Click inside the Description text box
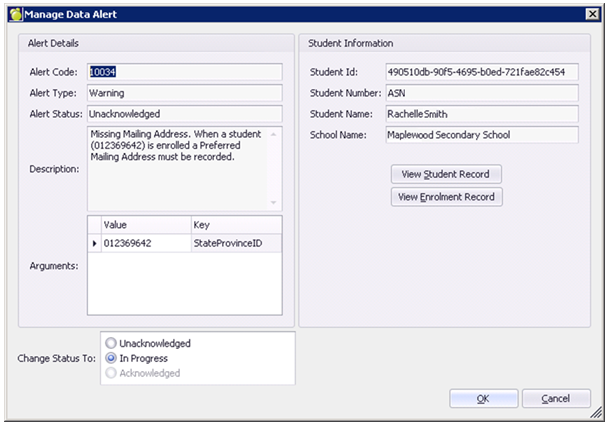 click(x=177, y=167)
